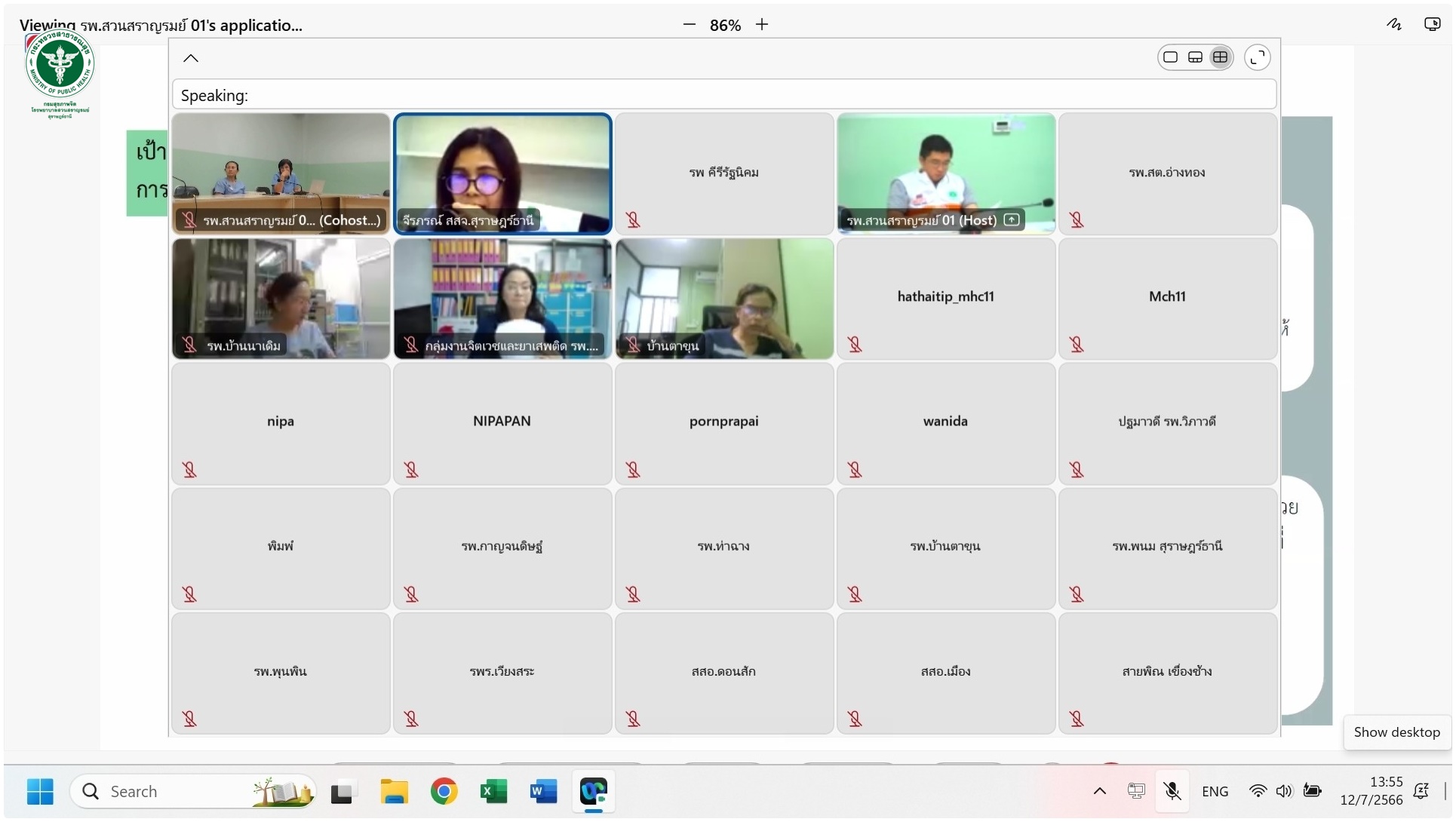Image resolution: width=1456 pixels, height=822 pixels.
Task: Select the สสอ.ดอนสัก participant name
Action: [723, 670]
